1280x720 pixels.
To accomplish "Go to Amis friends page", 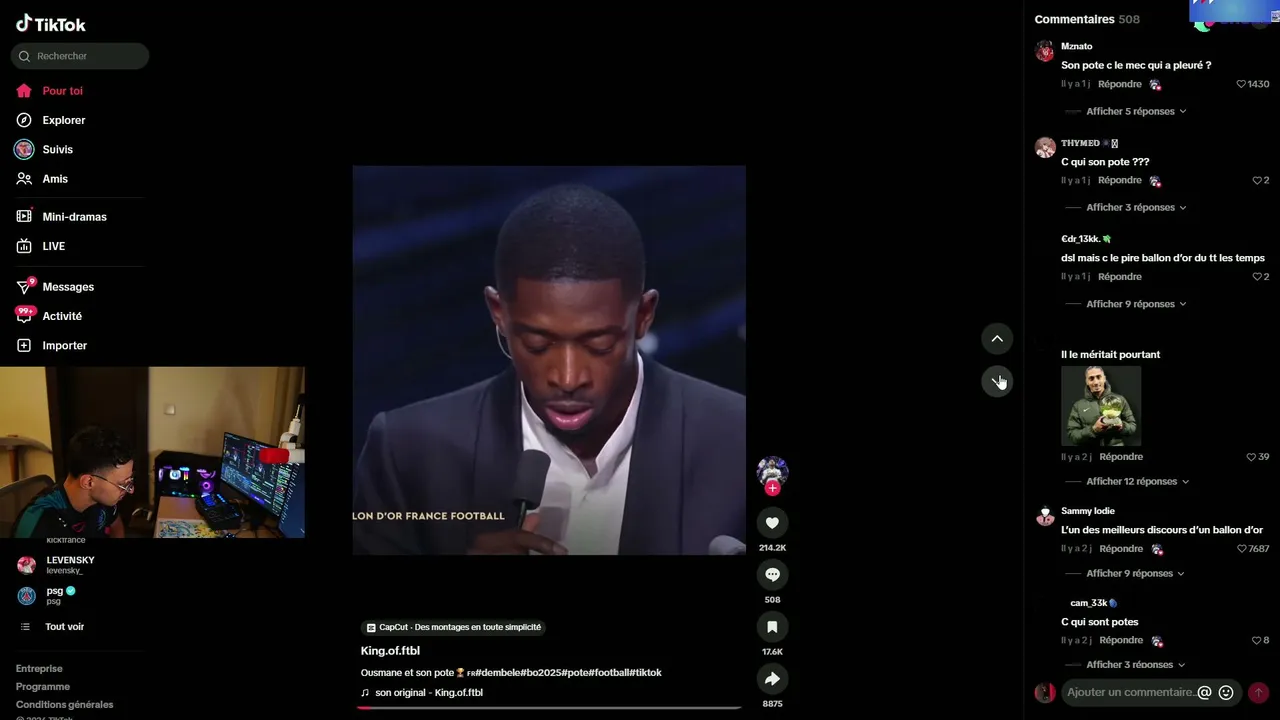I will (55, 179).
